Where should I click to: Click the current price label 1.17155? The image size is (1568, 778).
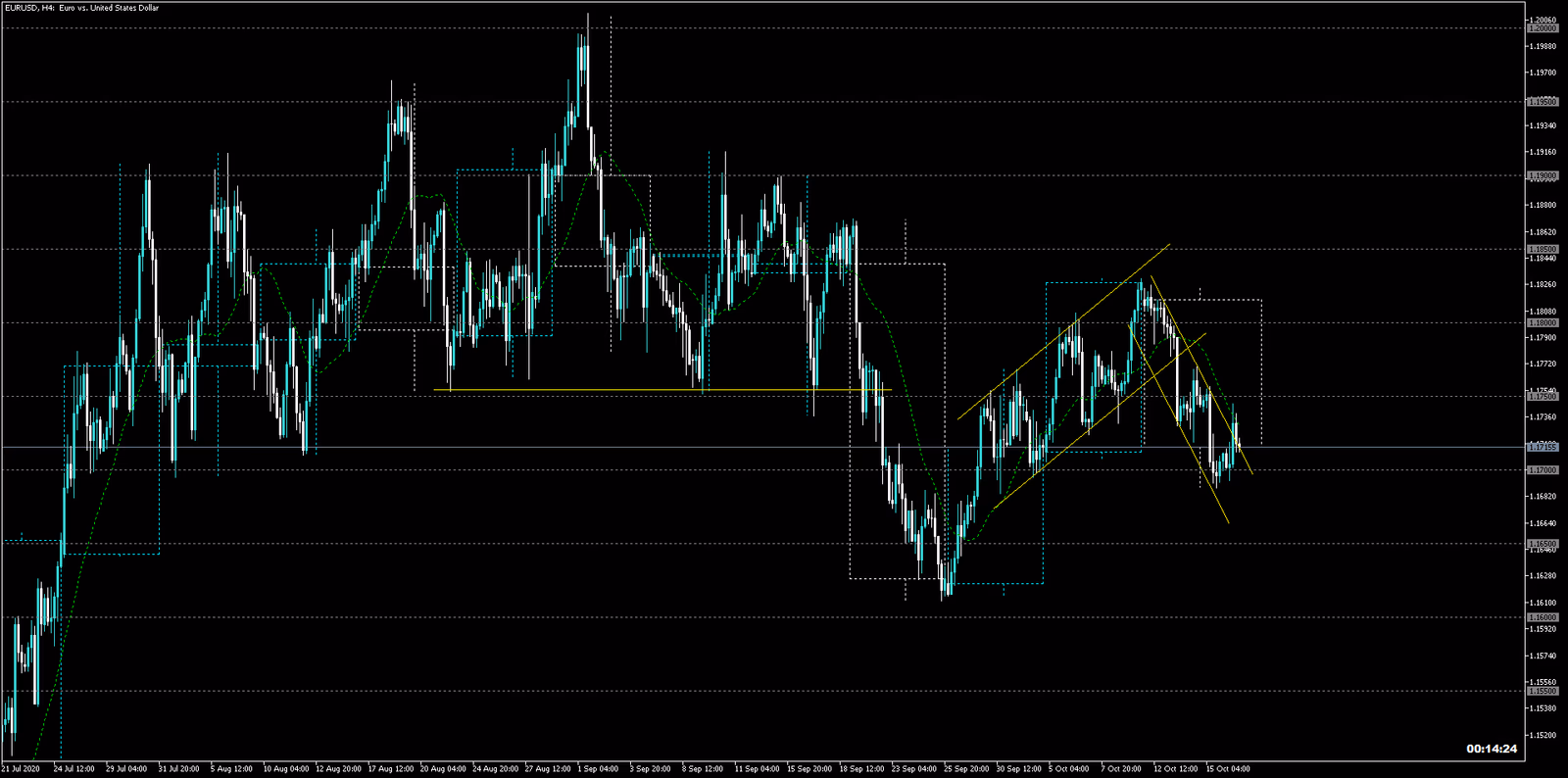(x=1543, y=447)
